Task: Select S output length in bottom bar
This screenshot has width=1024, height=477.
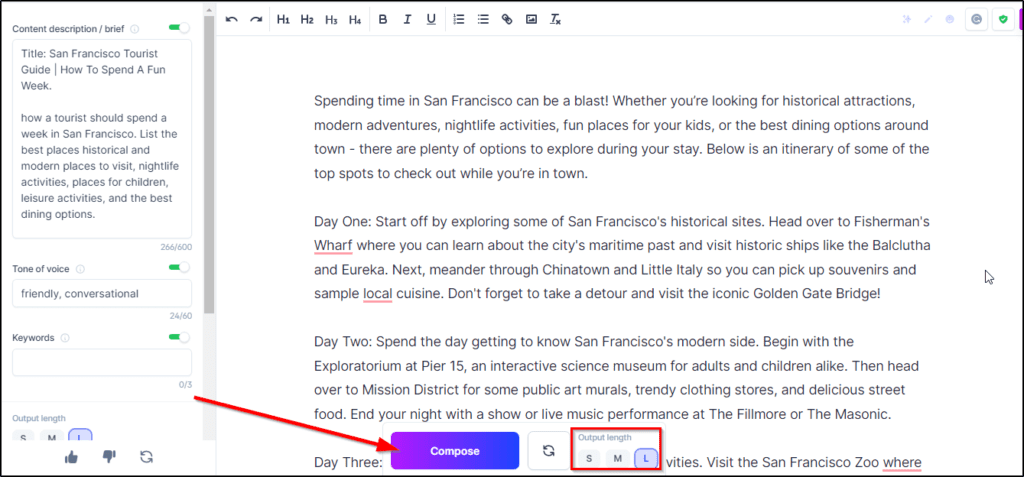Action: coord(588,459)
